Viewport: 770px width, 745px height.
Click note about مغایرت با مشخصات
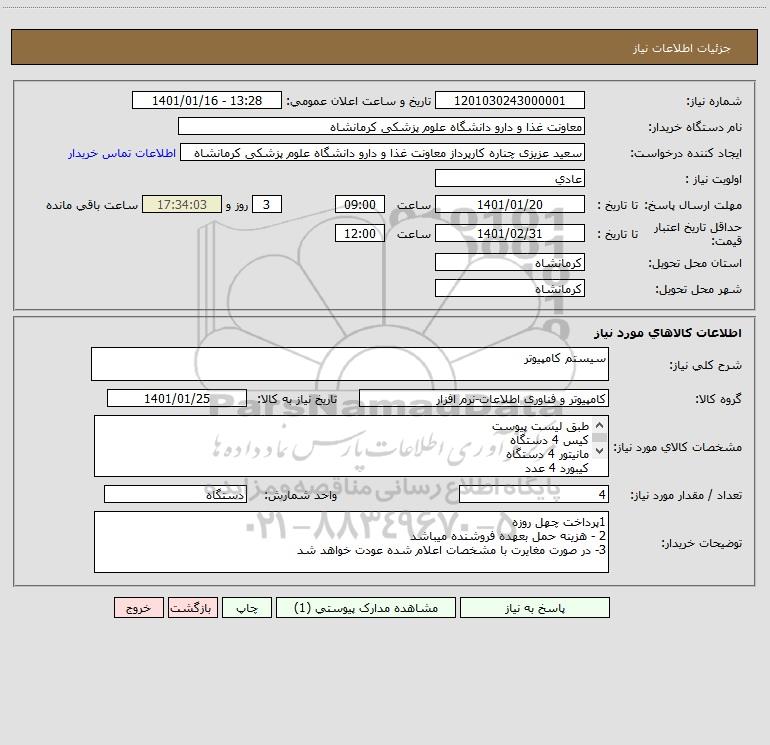click(x=451, y=550)
